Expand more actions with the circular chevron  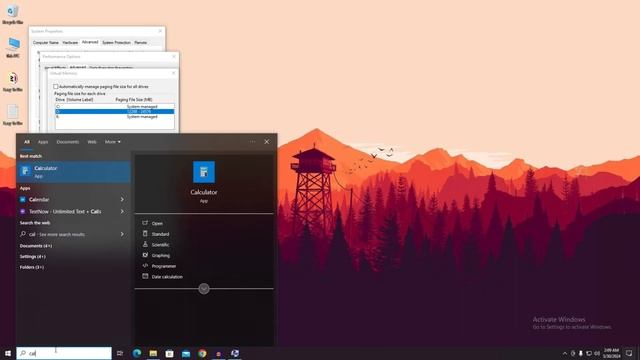(x=204, y=289)
